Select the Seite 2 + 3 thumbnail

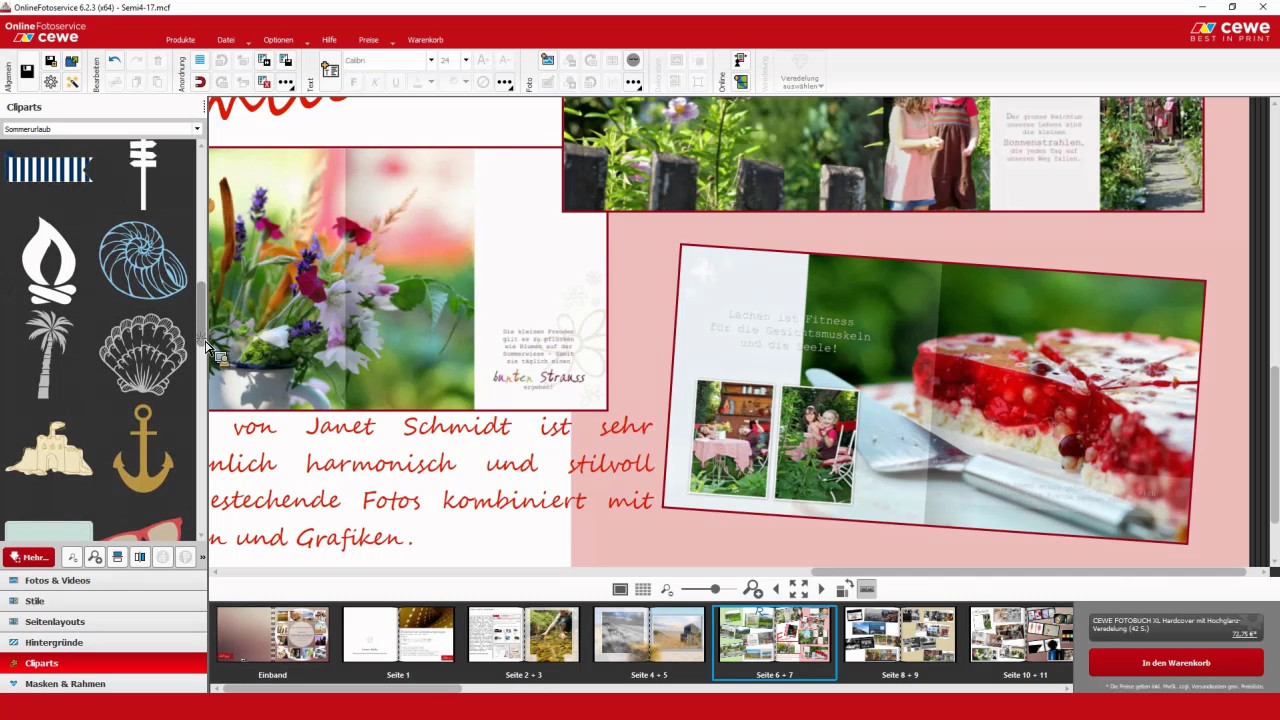point(523,635)
